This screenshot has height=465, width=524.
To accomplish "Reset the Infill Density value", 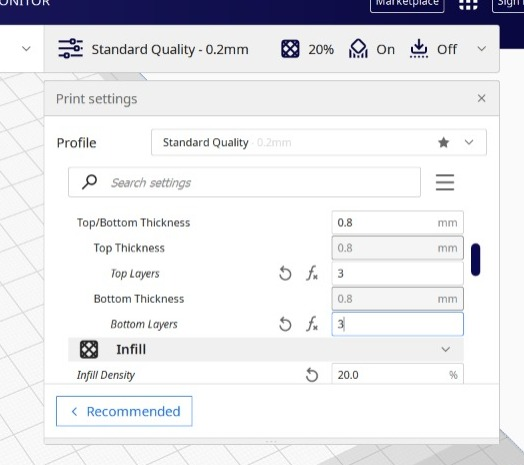I will coord(312,375).
